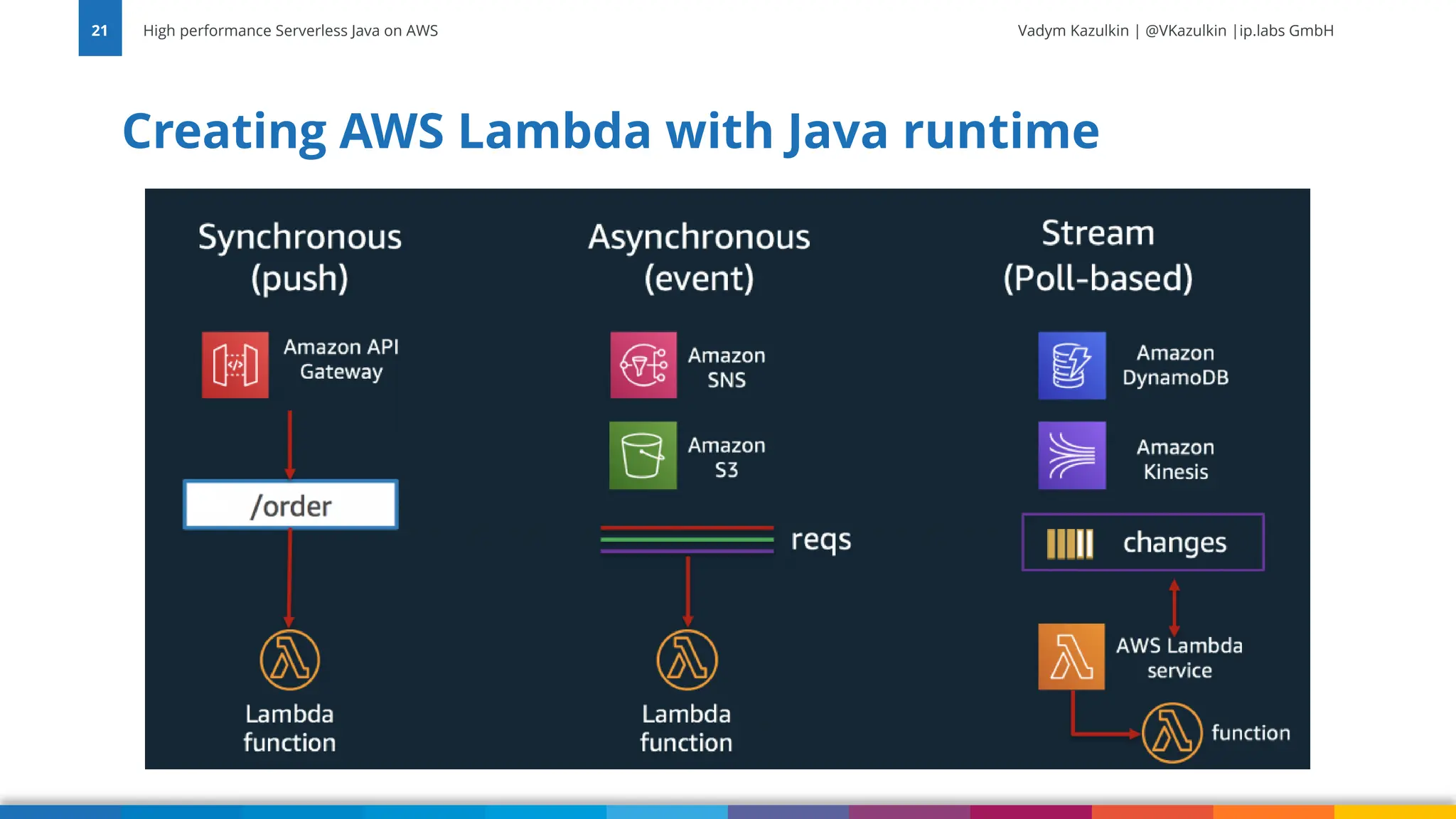
Task: Click the lambda circle next to 'function' label
Action: click(1172, 732)
